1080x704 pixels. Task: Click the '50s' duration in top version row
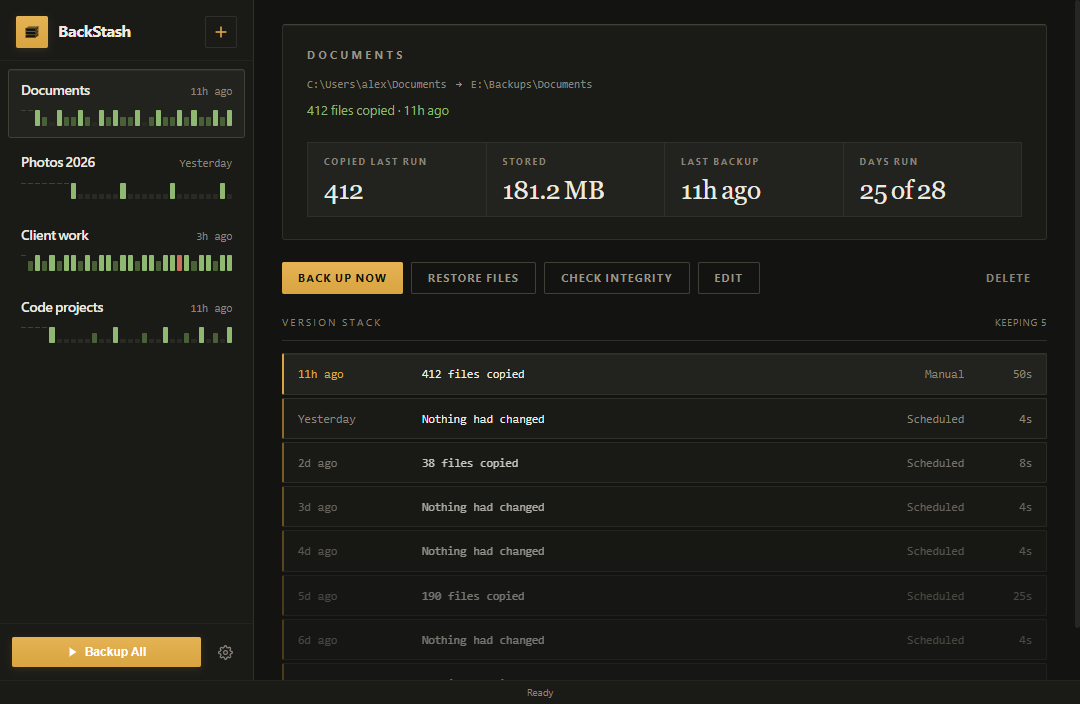click(x=1022, y=374)
